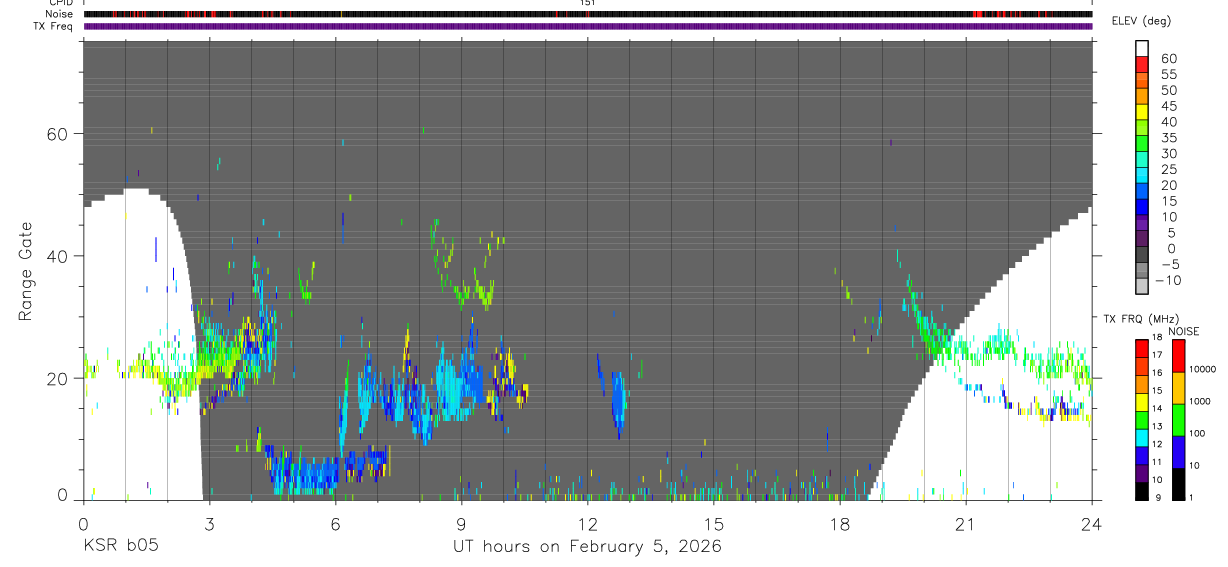Click the "Noise" row label at top left
This screenshot has width=1228, height=567.
[59, 14]
